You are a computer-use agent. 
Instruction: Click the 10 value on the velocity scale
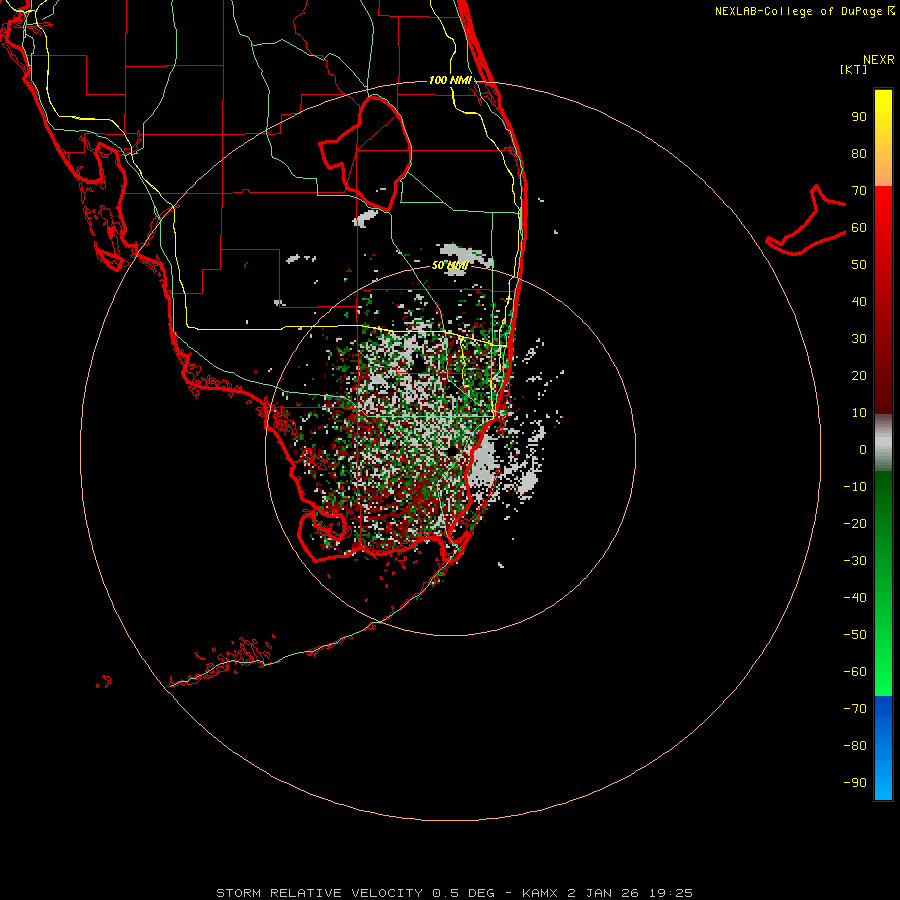click(x=859, y=413)
